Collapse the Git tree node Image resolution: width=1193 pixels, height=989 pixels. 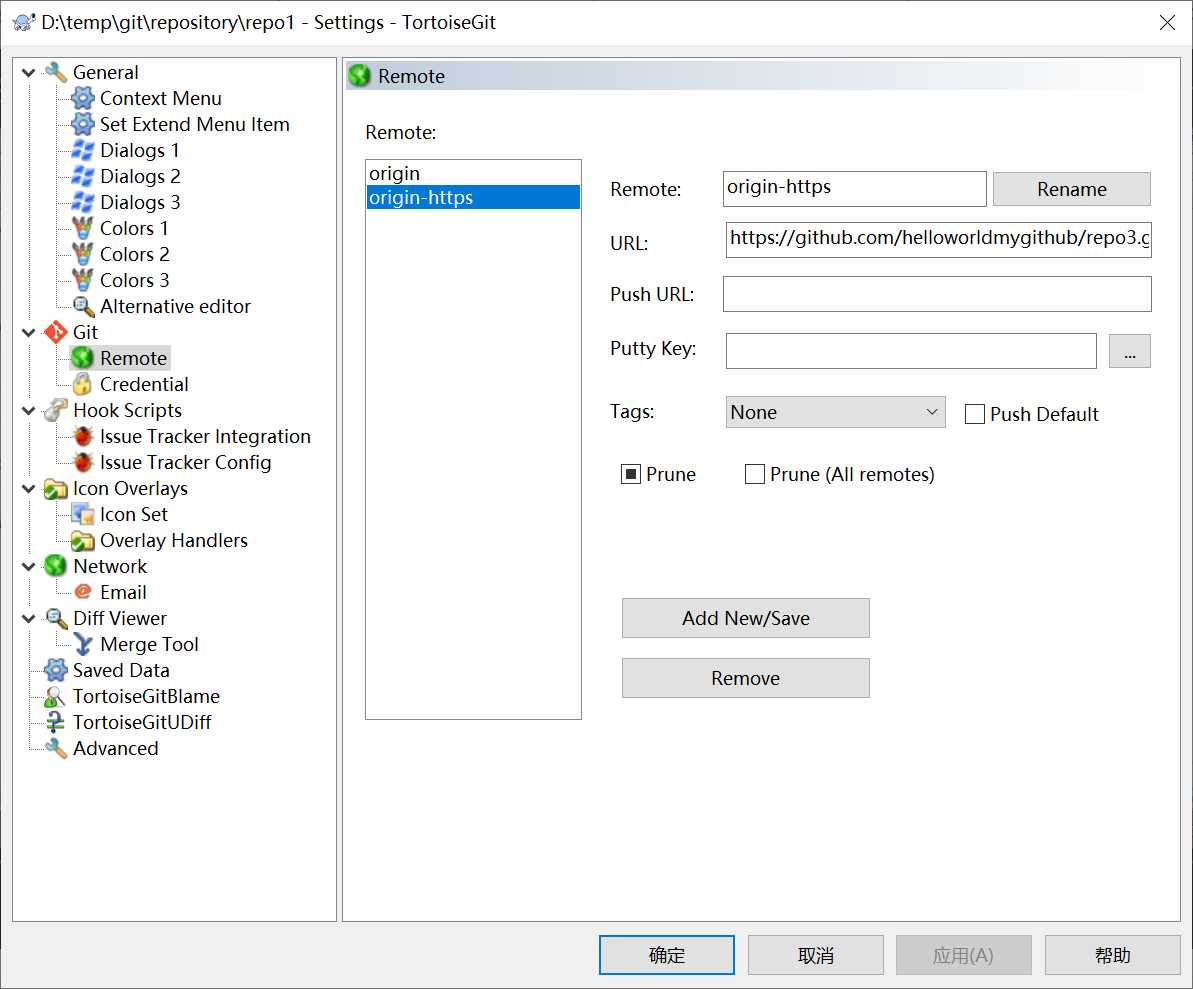[x=29, y=332]
